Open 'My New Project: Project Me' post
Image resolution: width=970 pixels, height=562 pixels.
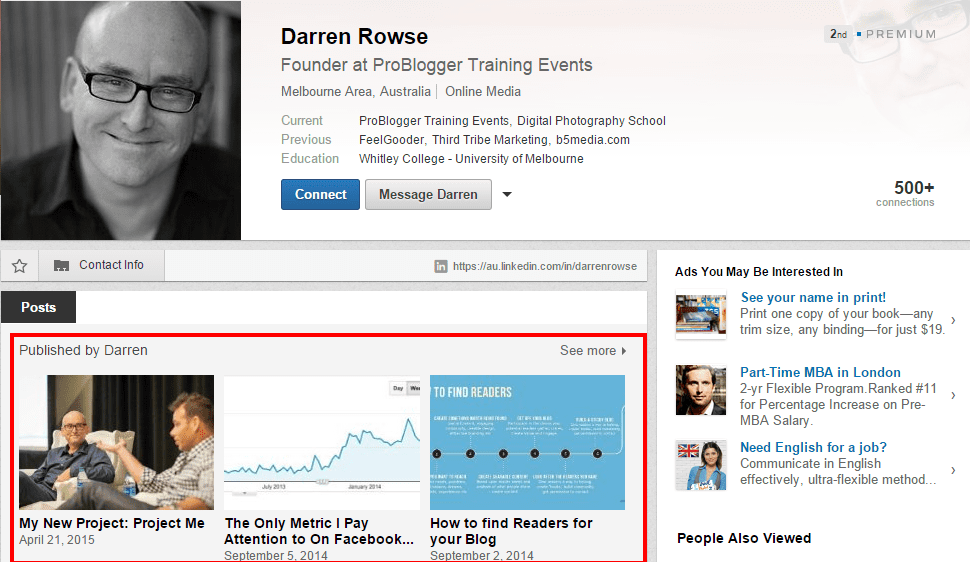click(112, 523)
